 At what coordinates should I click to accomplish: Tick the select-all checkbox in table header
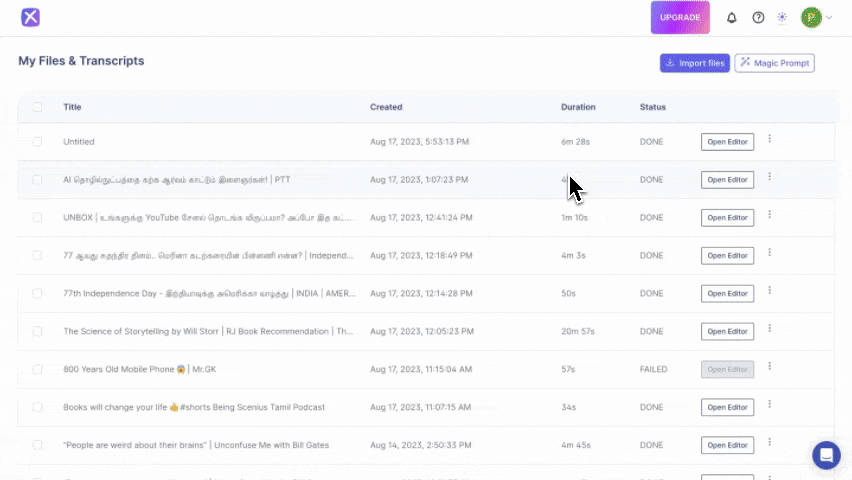pos(38,107)
